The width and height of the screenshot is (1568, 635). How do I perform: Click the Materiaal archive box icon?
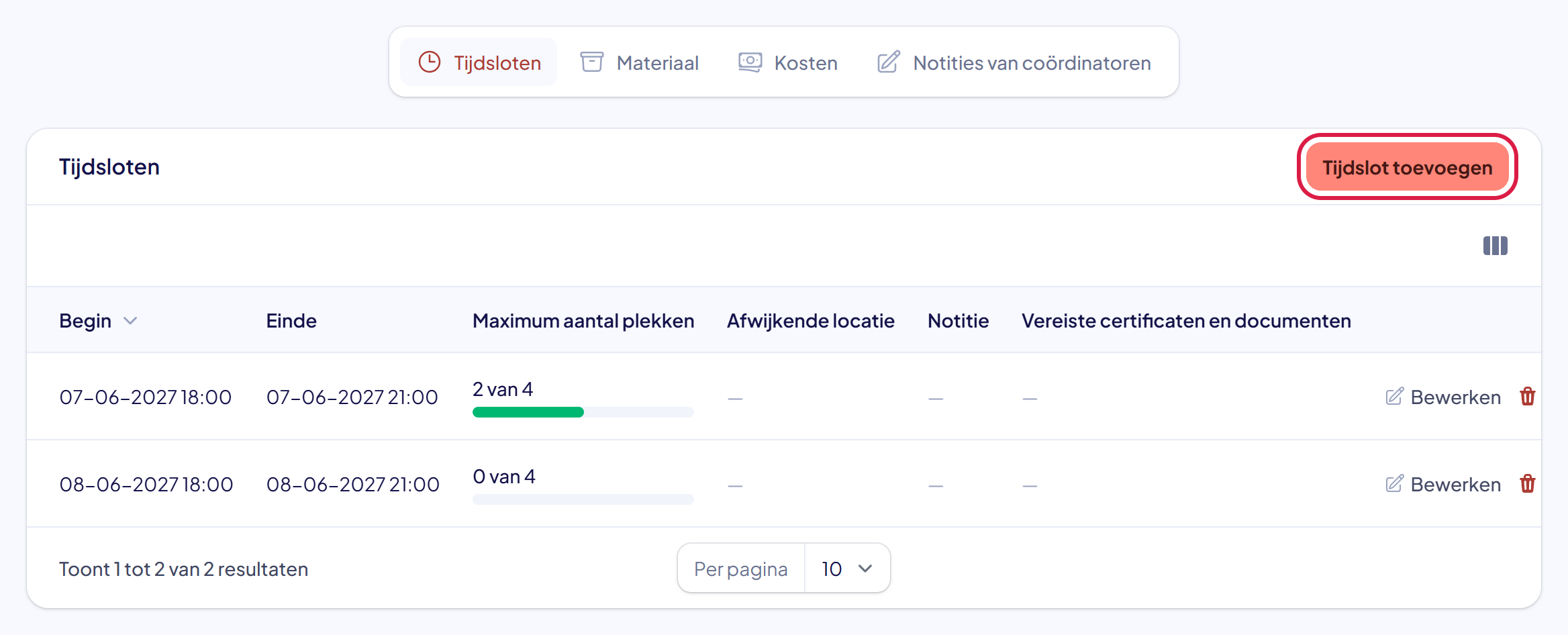(x=592, y=62)
